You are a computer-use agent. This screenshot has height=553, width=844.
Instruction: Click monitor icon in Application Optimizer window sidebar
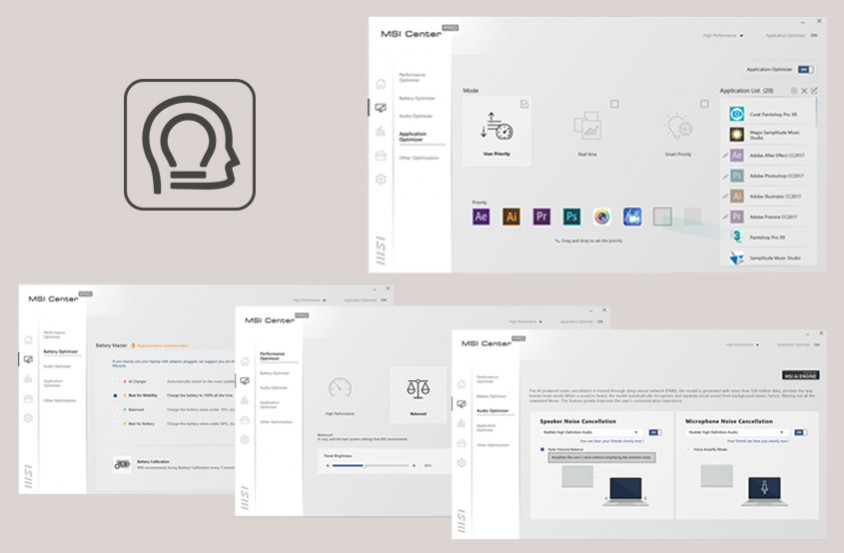pyautogui.click(x=381, y=108)
